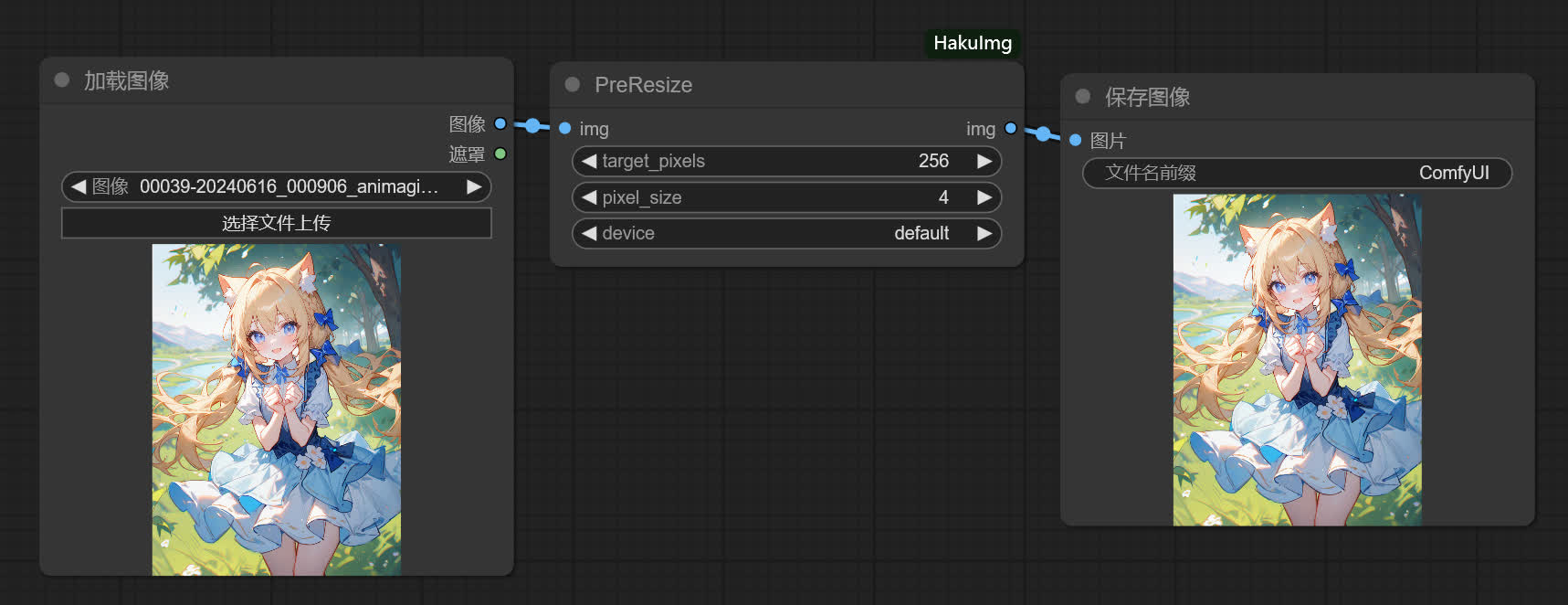Collapse the 加载图像 node via its title dot
The width and height of the screenshot is (1568, 605).
click(x=62, y=80)
